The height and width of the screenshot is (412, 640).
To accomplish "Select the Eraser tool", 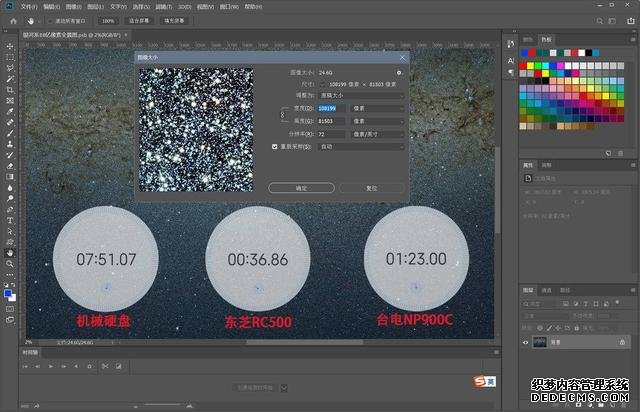I will tap(10, 166).
